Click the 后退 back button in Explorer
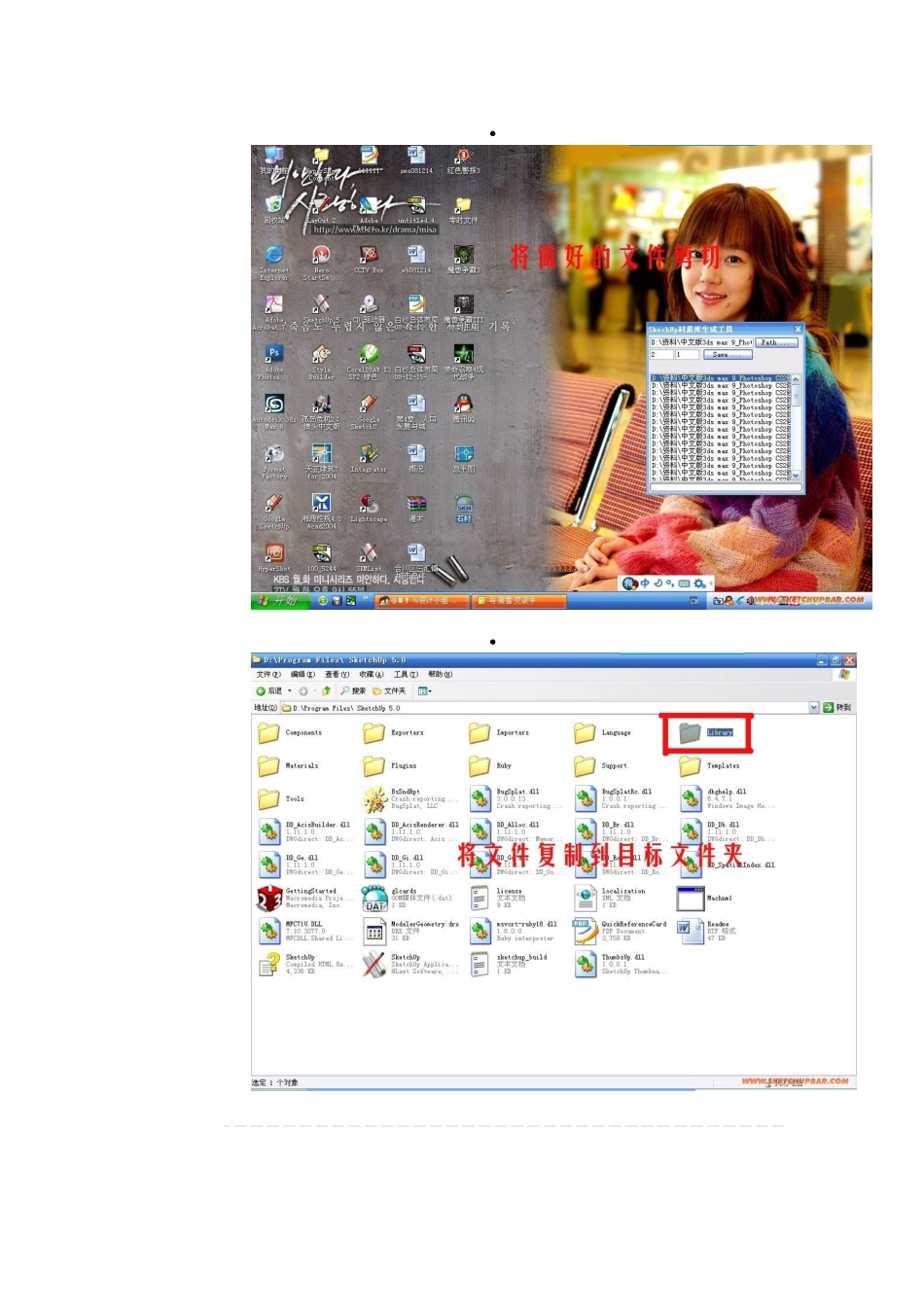This screenshot has width=924, height=1307. click(269, 691)
